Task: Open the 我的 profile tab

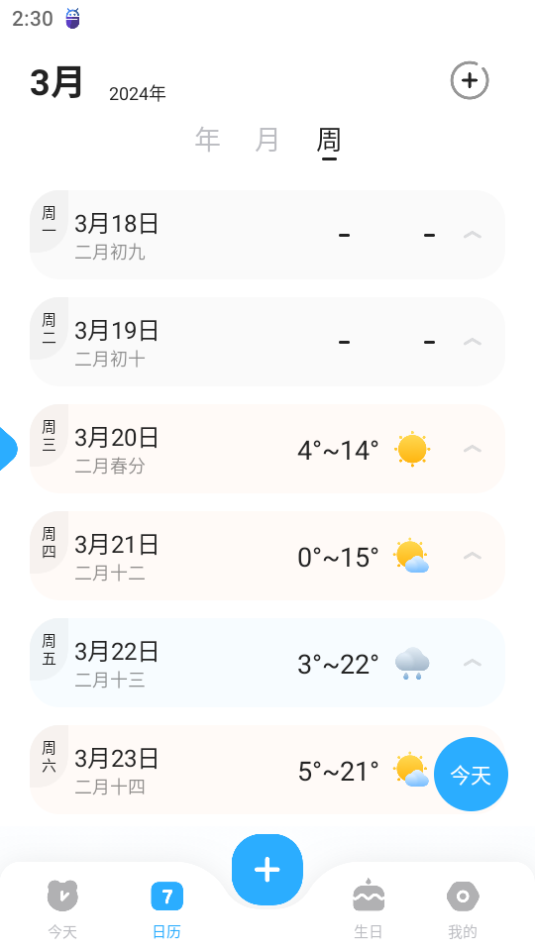Action: click(462, 909)
